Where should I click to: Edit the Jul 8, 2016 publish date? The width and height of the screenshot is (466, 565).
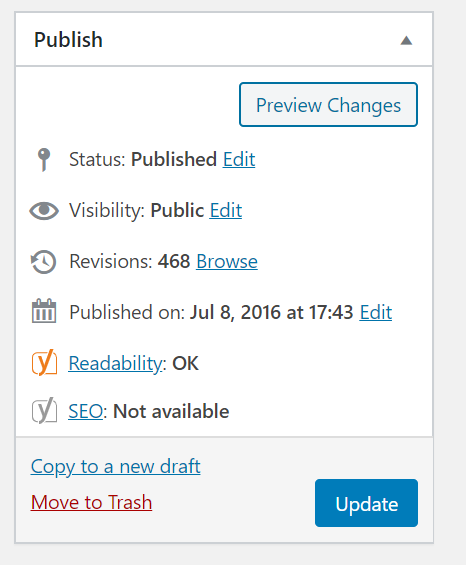(376, 312)
